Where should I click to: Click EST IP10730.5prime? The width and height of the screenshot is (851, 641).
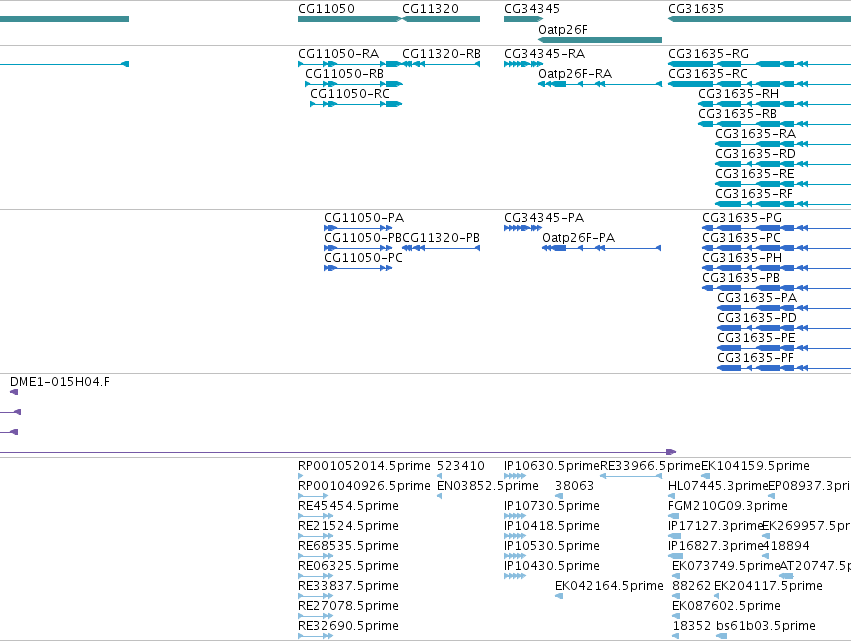coord(552,506)
